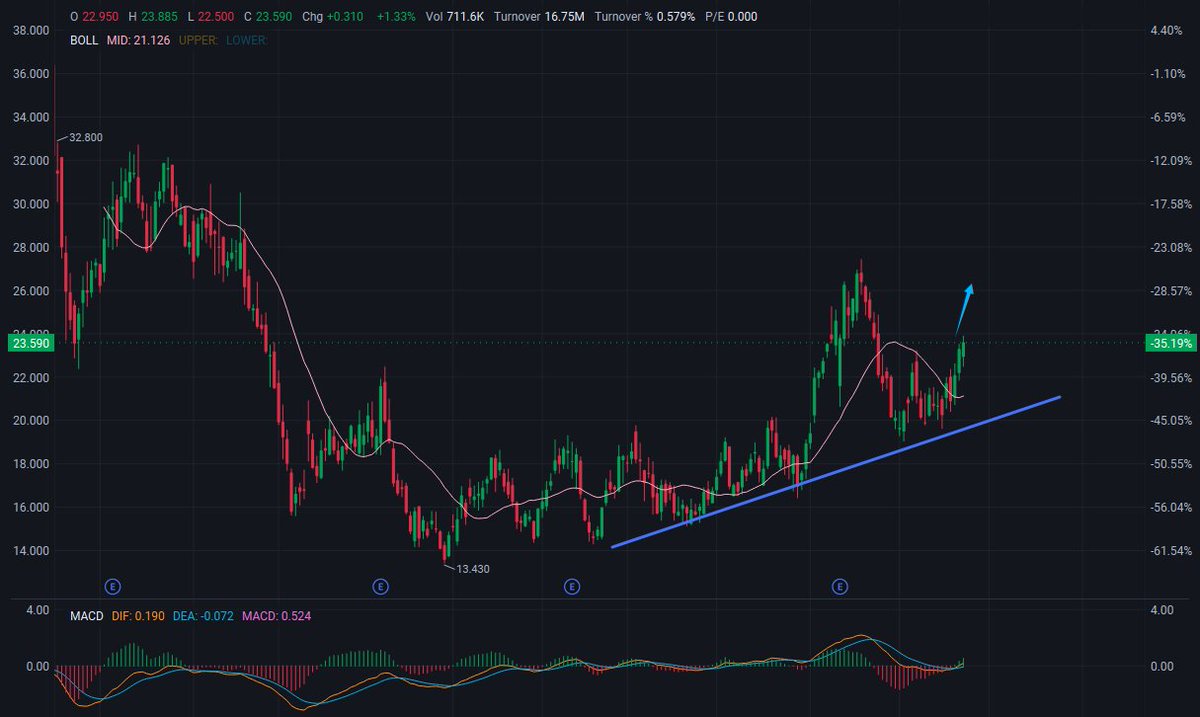This screenshot has width=1200, height=717.
Task: Click the DEA: -0.072 value
Action: pos(202,616)
